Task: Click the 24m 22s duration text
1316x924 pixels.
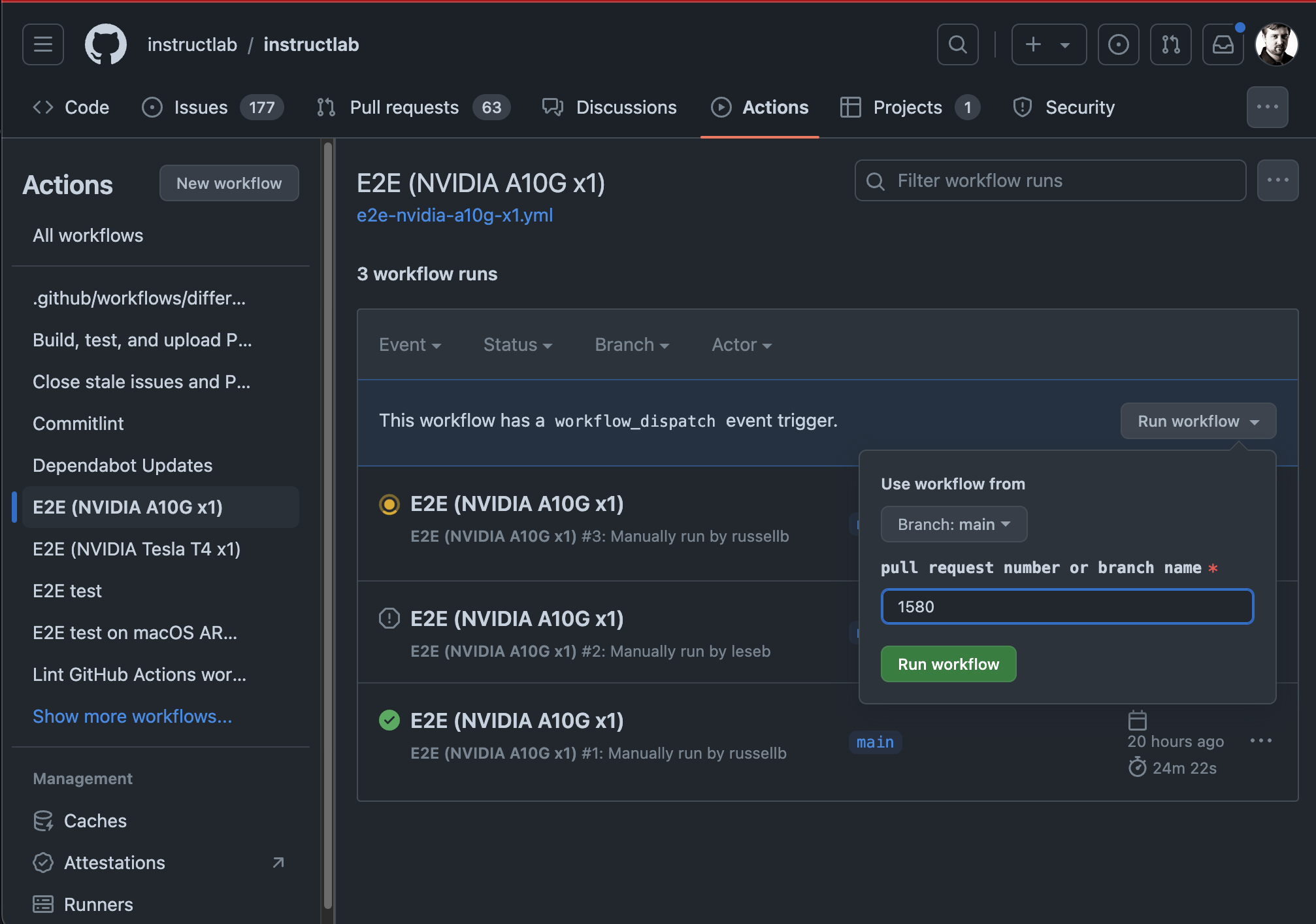Action: [x=1185, y=768]
